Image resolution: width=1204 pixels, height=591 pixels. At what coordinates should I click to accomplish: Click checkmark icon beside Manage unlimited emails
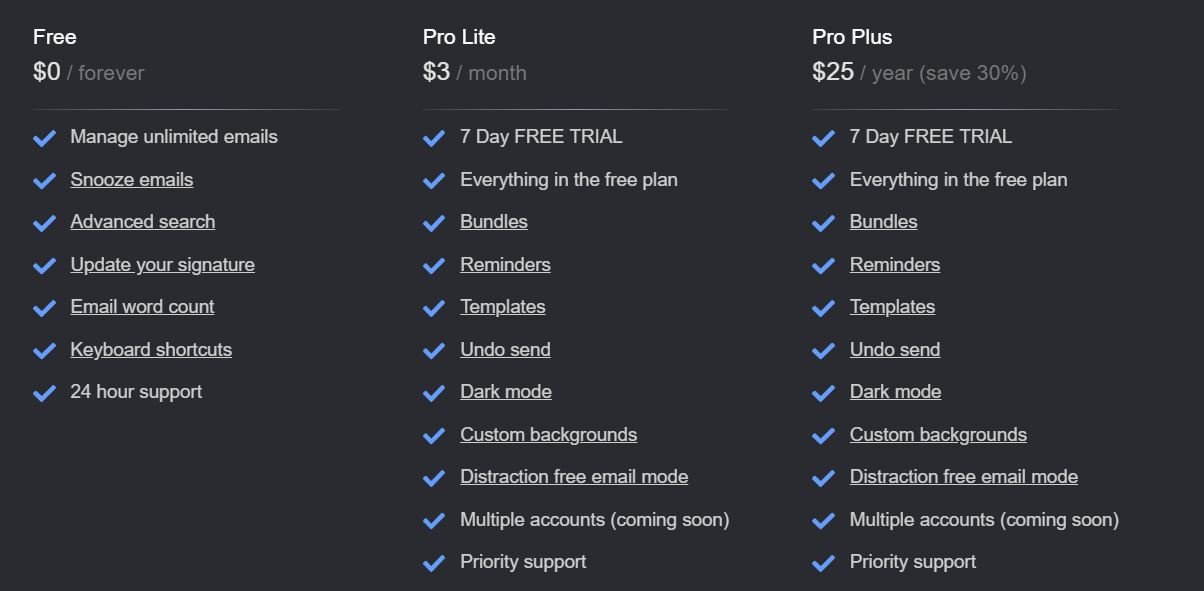(x=44, y=138)
